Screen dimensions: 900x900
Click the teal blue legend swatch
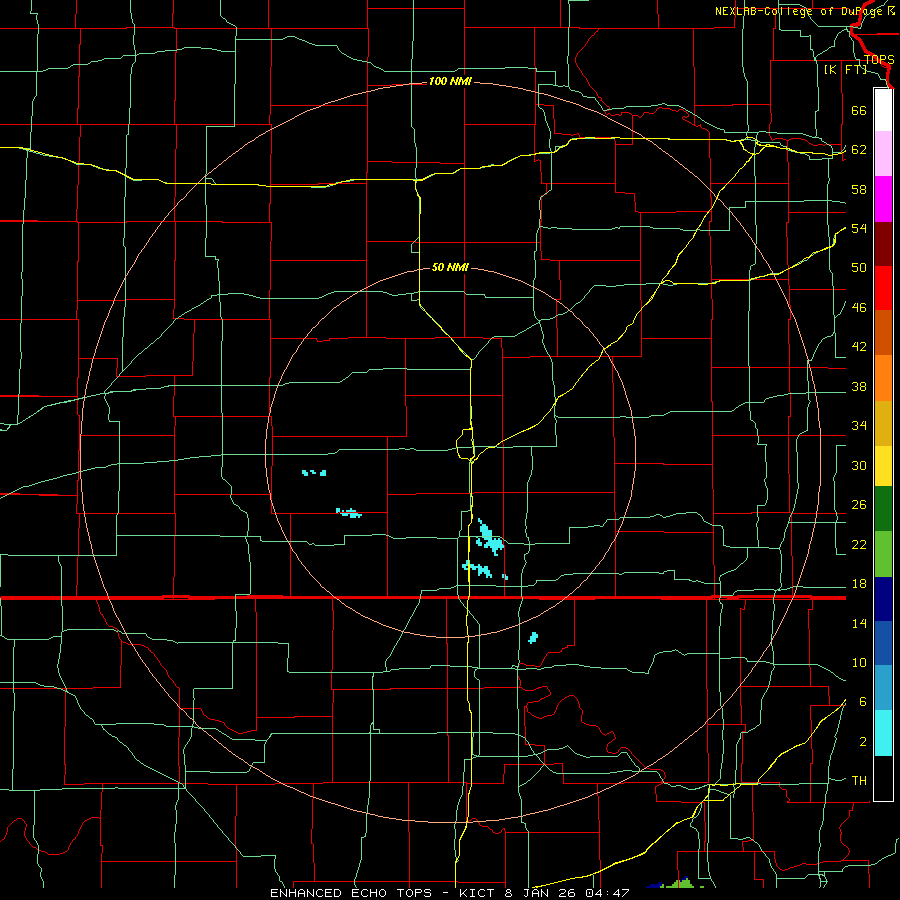(883, 688)
